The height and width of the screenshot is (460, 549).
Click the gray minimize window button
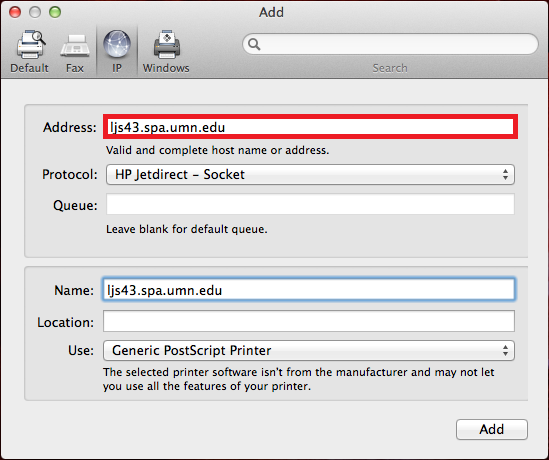[x=35, y=12]
